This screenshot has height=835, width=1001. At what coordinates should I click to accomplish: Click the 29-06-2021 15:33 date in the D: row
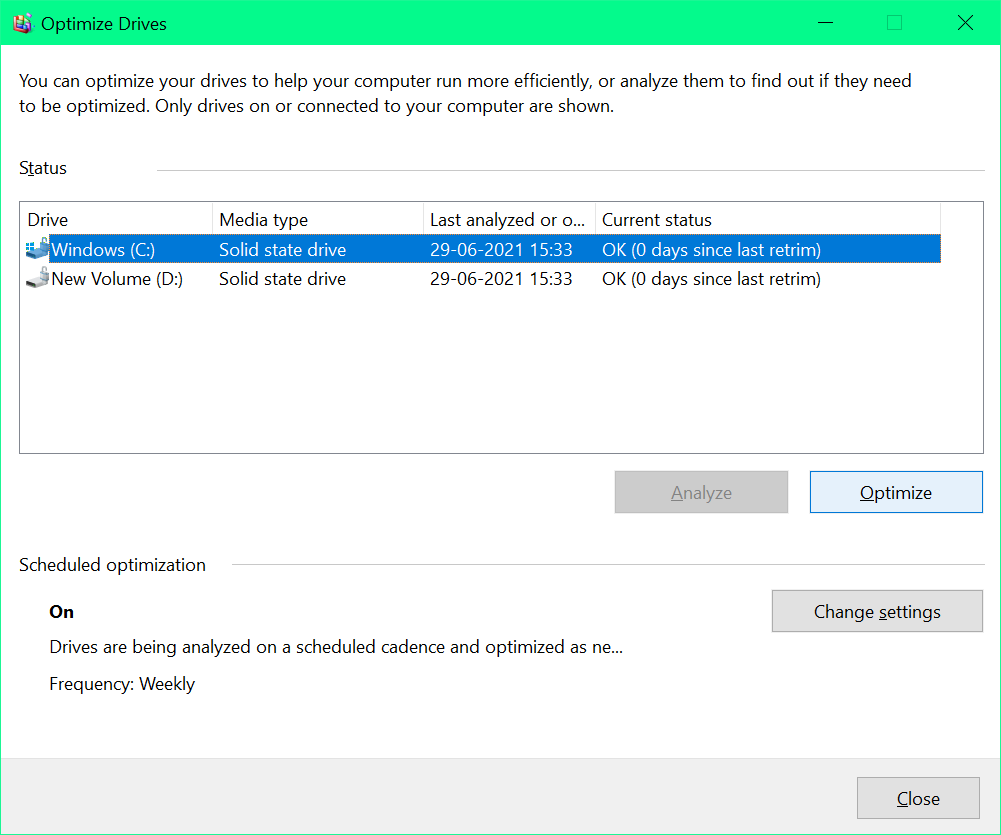click(x=501, y=279)
